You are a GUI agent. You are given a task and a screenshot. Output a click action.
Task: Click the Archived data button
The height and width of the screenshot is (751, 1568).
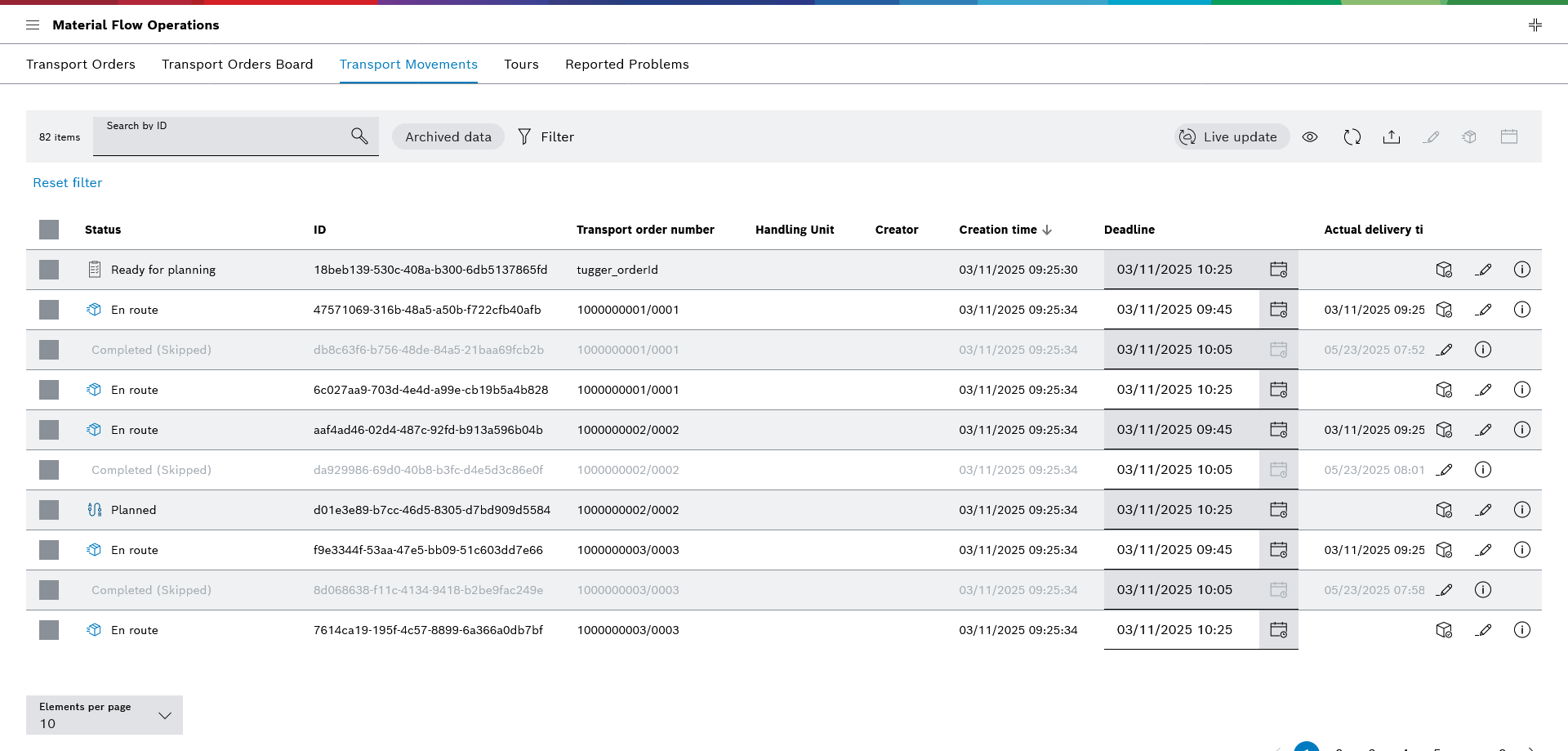tap(448, 137)
